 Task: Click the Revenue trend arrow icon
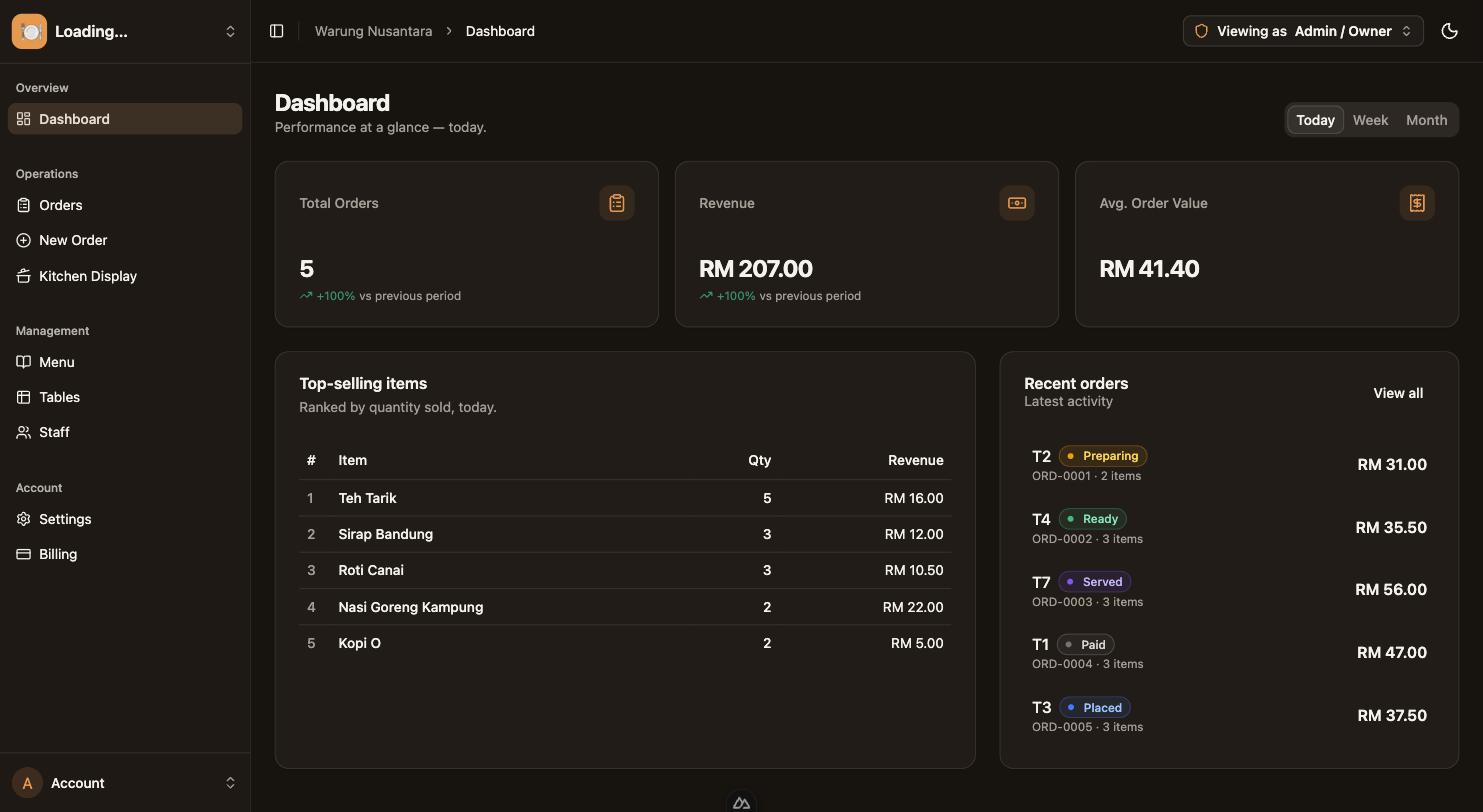(x=706, y=296)
